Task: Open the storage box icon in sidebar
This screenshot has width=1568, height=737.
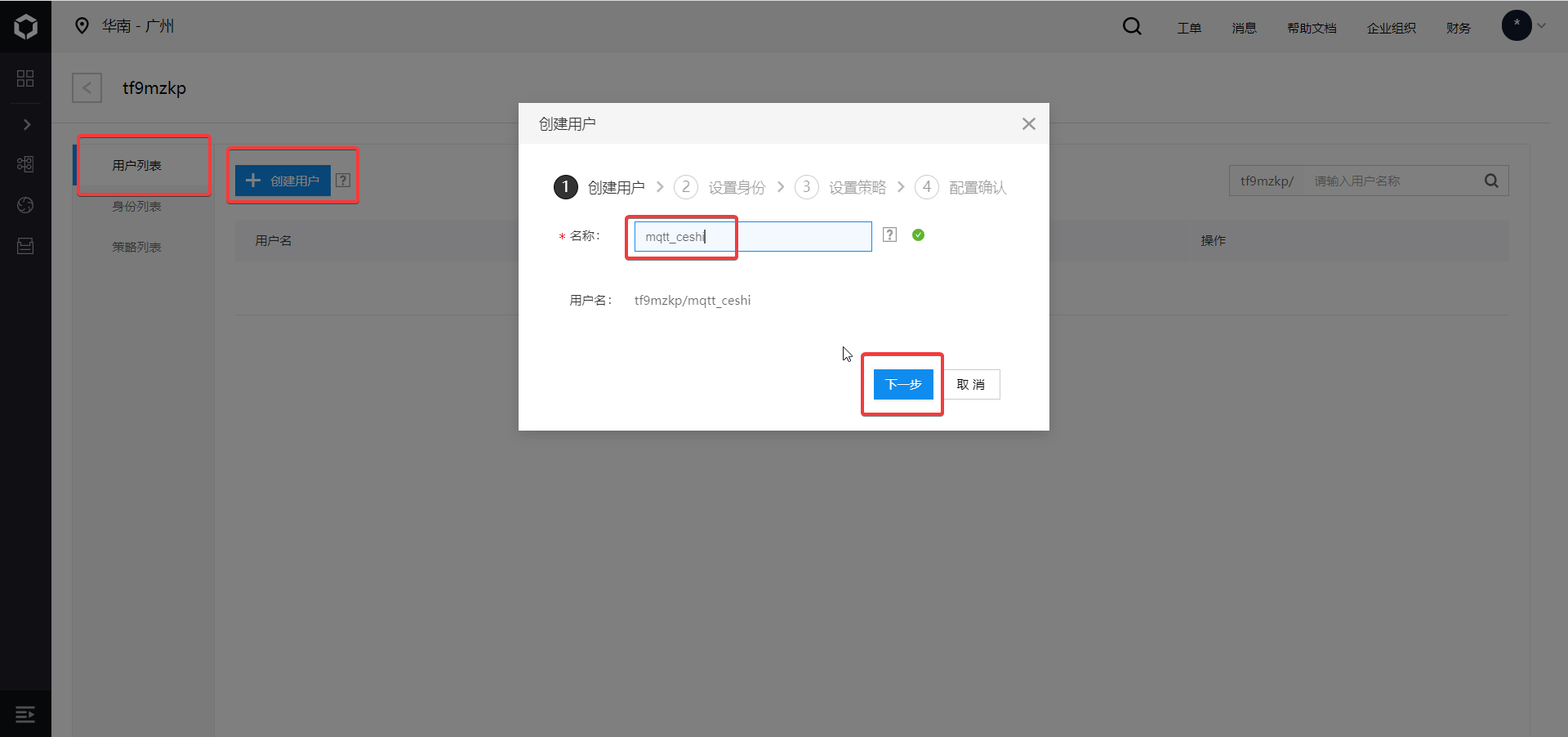Action: point(25,246)
